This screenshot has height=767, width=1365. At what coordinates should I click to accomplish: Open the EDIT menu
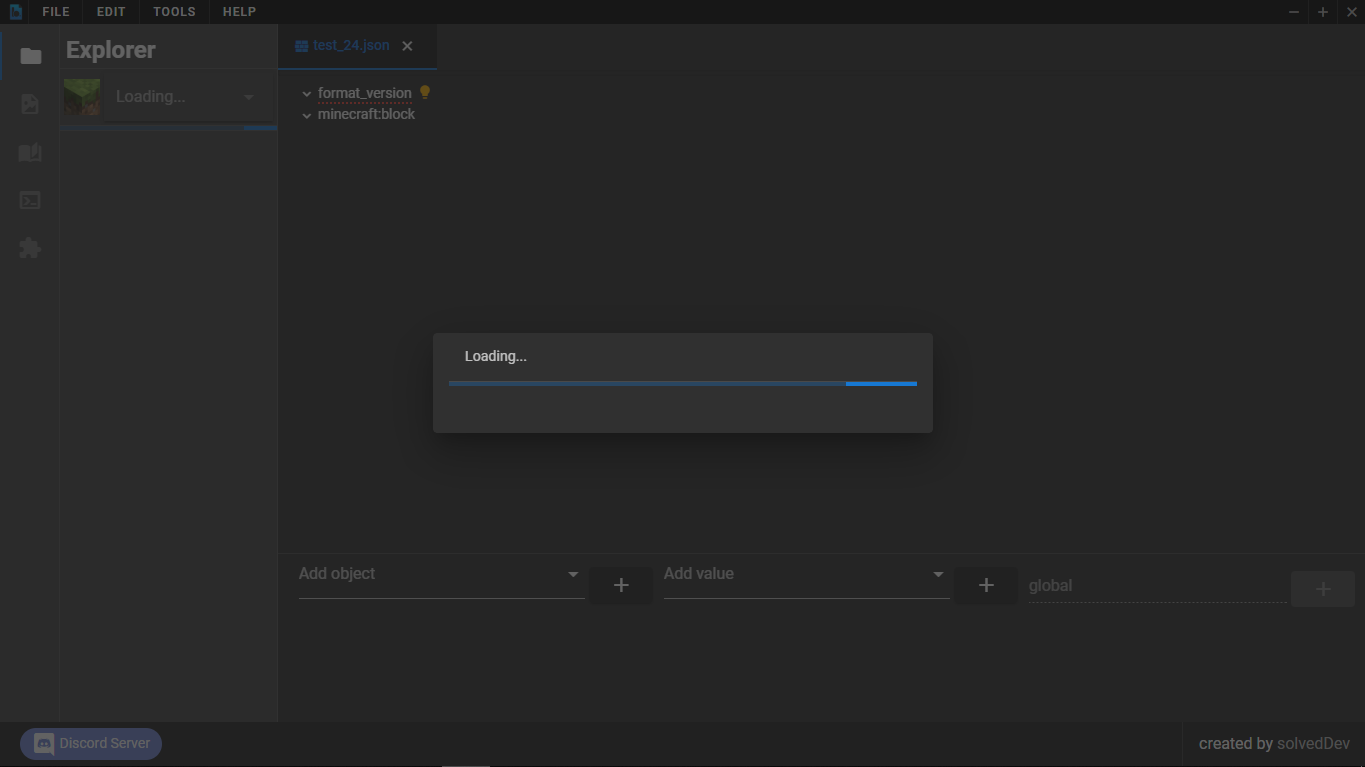pyautogui.click(x=111, y=12)
